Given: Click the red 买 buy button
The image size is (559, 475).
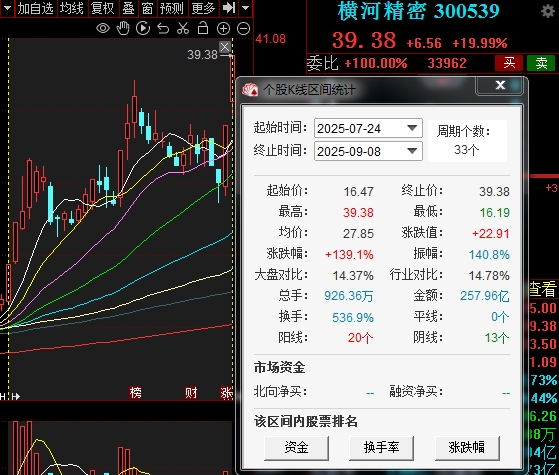Looking at the screenshot, I should coord(509,63).
